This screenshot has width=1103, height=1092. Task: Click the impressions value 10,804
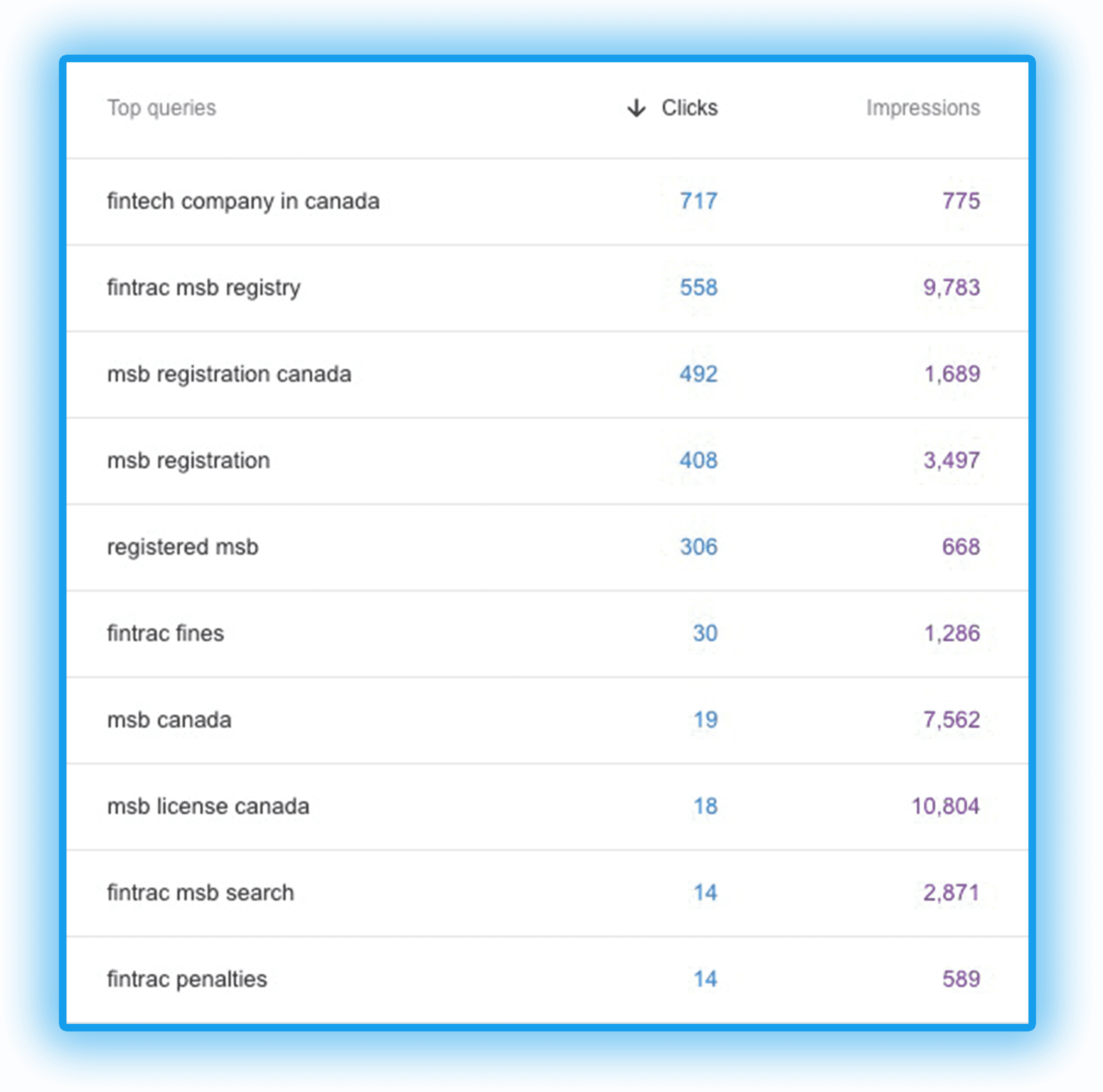946,807
